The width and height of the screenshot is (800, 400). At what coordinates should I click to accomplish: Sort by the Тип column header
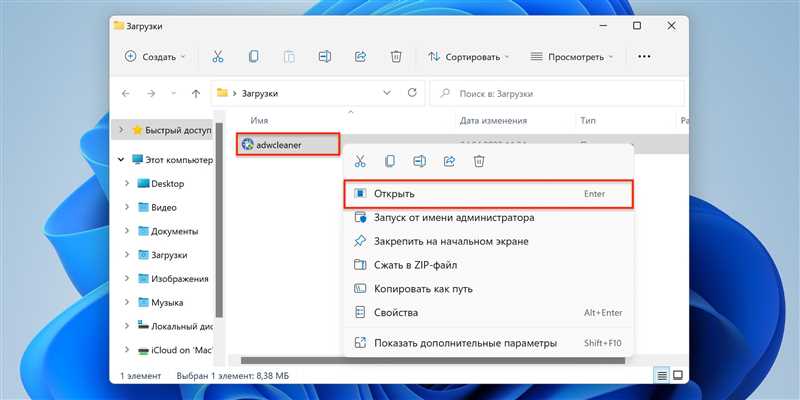point(588,121)
